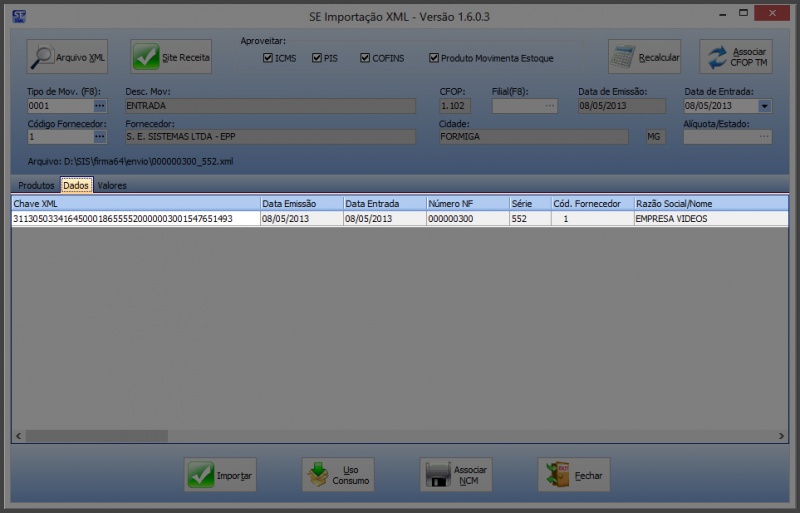The image size is (800, 513).
Task: Uncheck the ICMS checkbox
Action: (268, 58)
